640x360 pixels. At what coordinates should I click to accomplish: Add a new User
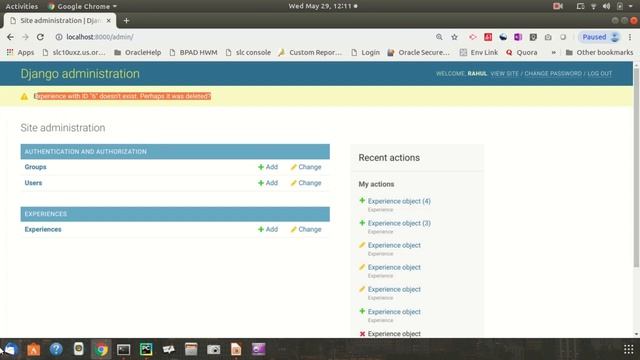[x=268, y=183]
